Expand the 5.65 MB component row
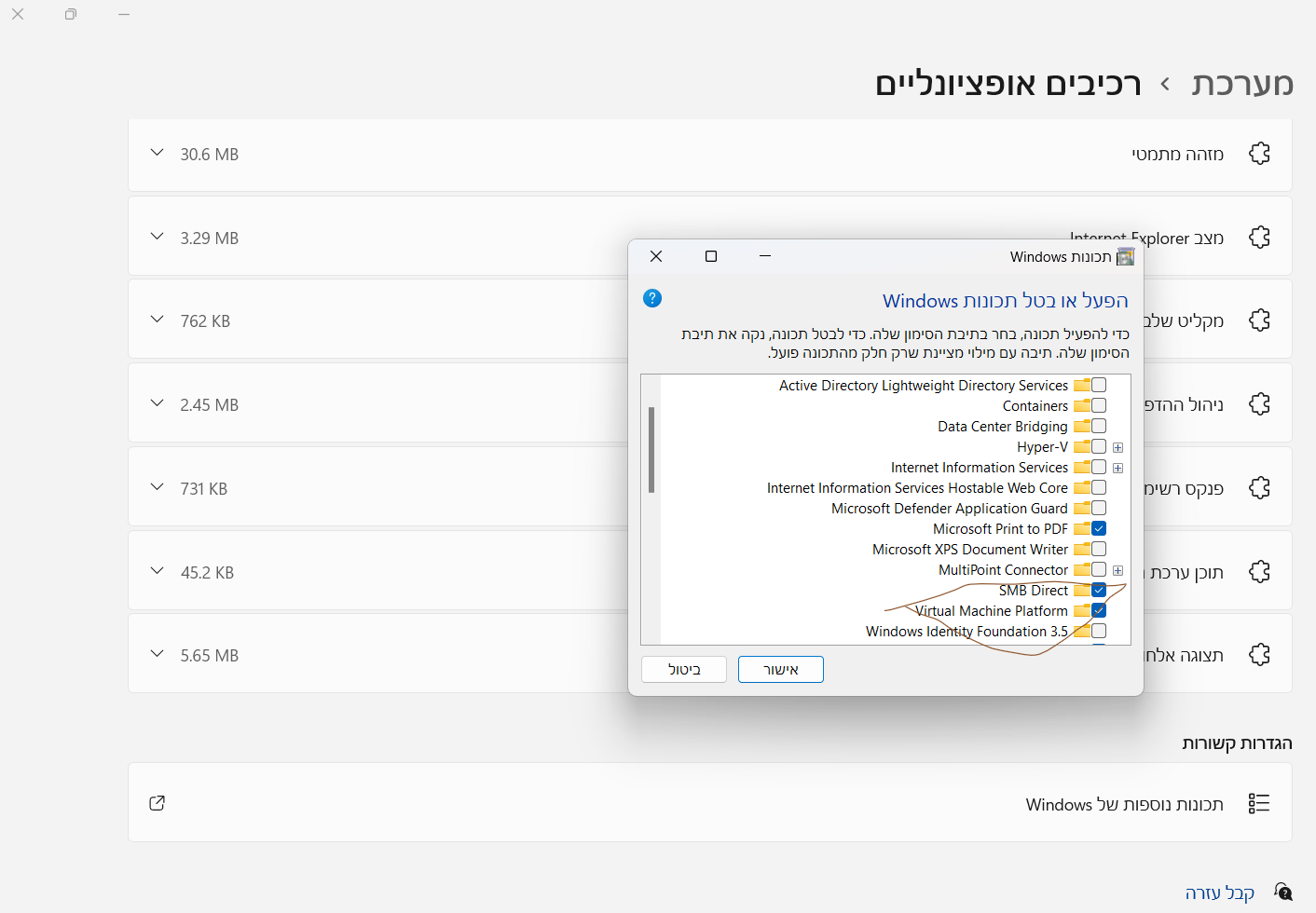The height and width of the screenshot is (913, 1316). pos(157,654)
